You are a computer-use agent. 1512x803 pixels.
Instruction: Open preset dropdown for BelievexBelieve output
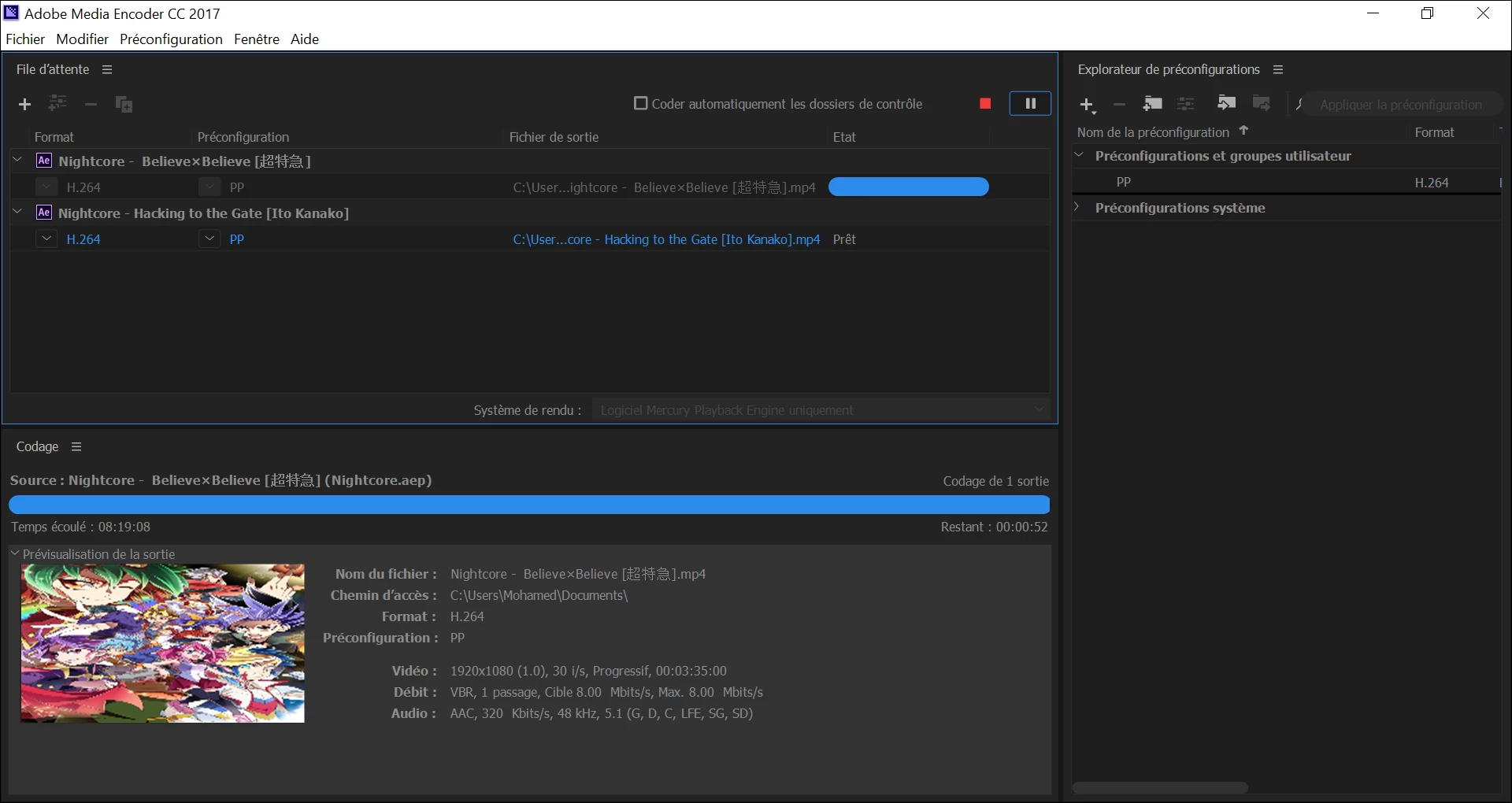point(209,187)
